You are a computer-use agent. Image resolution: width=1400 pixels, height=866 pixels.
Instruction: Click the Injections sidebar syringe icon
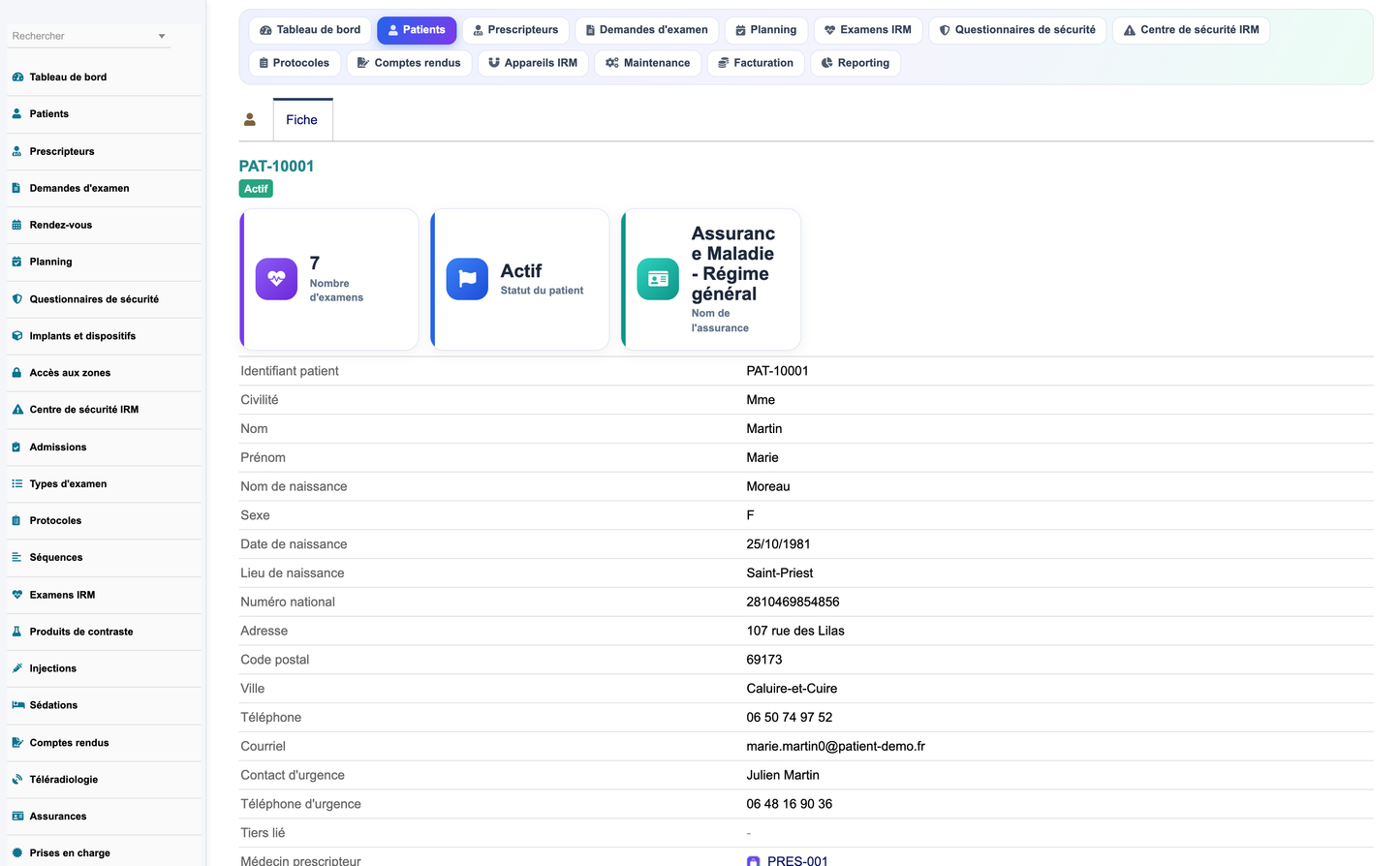point(17,668)
